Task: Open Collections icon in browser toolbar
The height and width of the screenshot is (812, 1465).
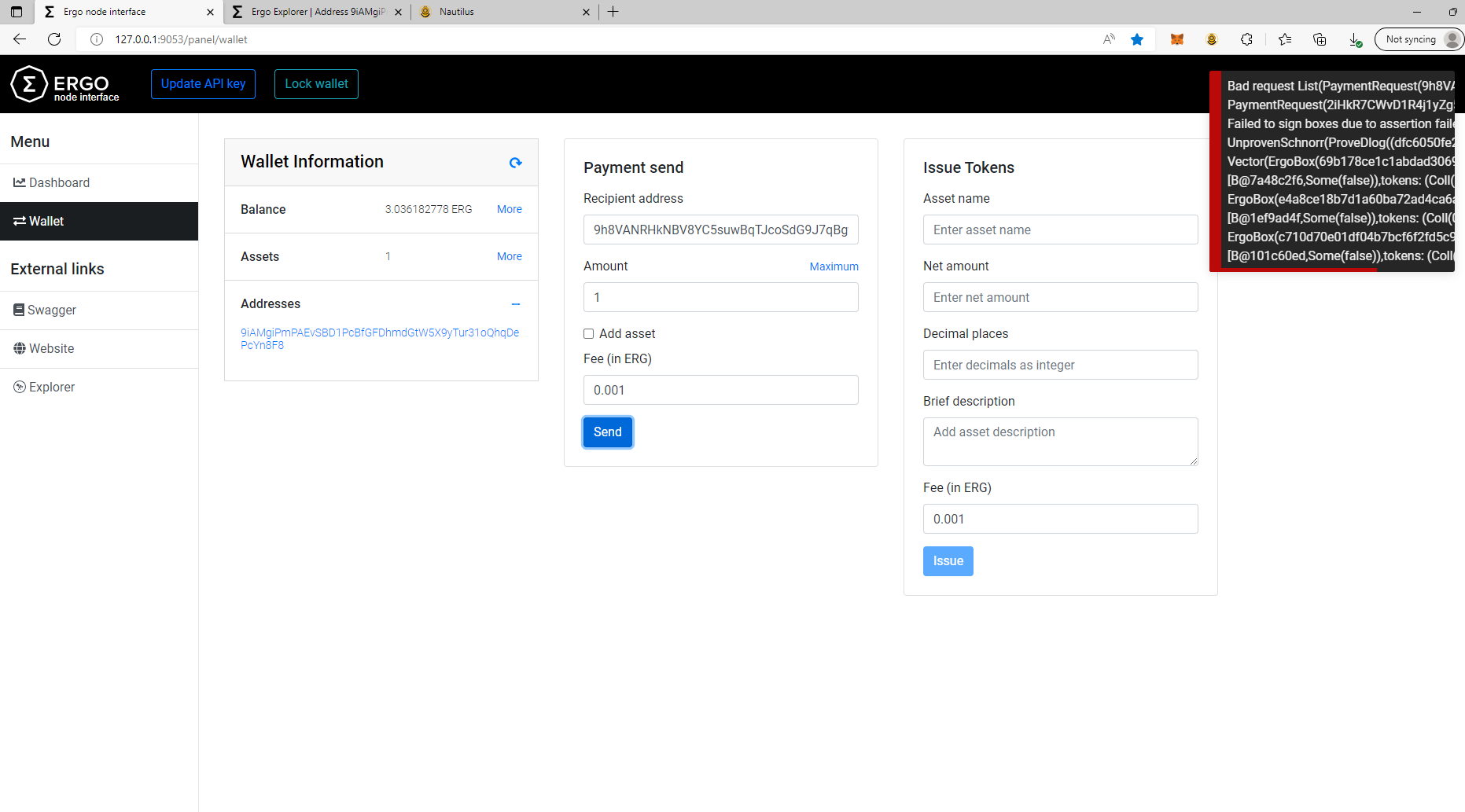Action: pyautogui.click(x=1320, y=39)
